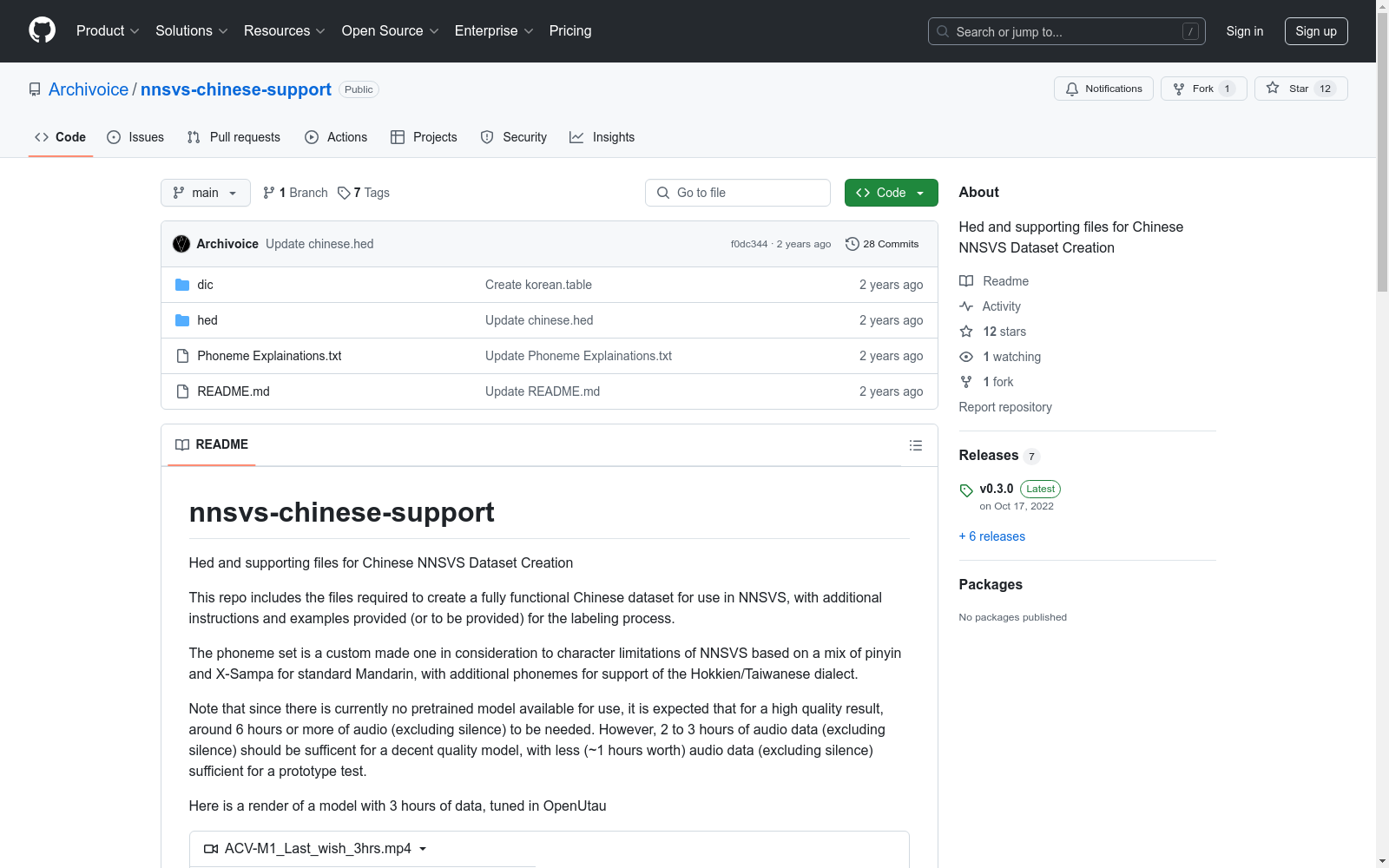Click the Archivoice commit author avatar
The height and width of the screenshot is (868, 1389).
pyautogui.click(x=181, y=244)
